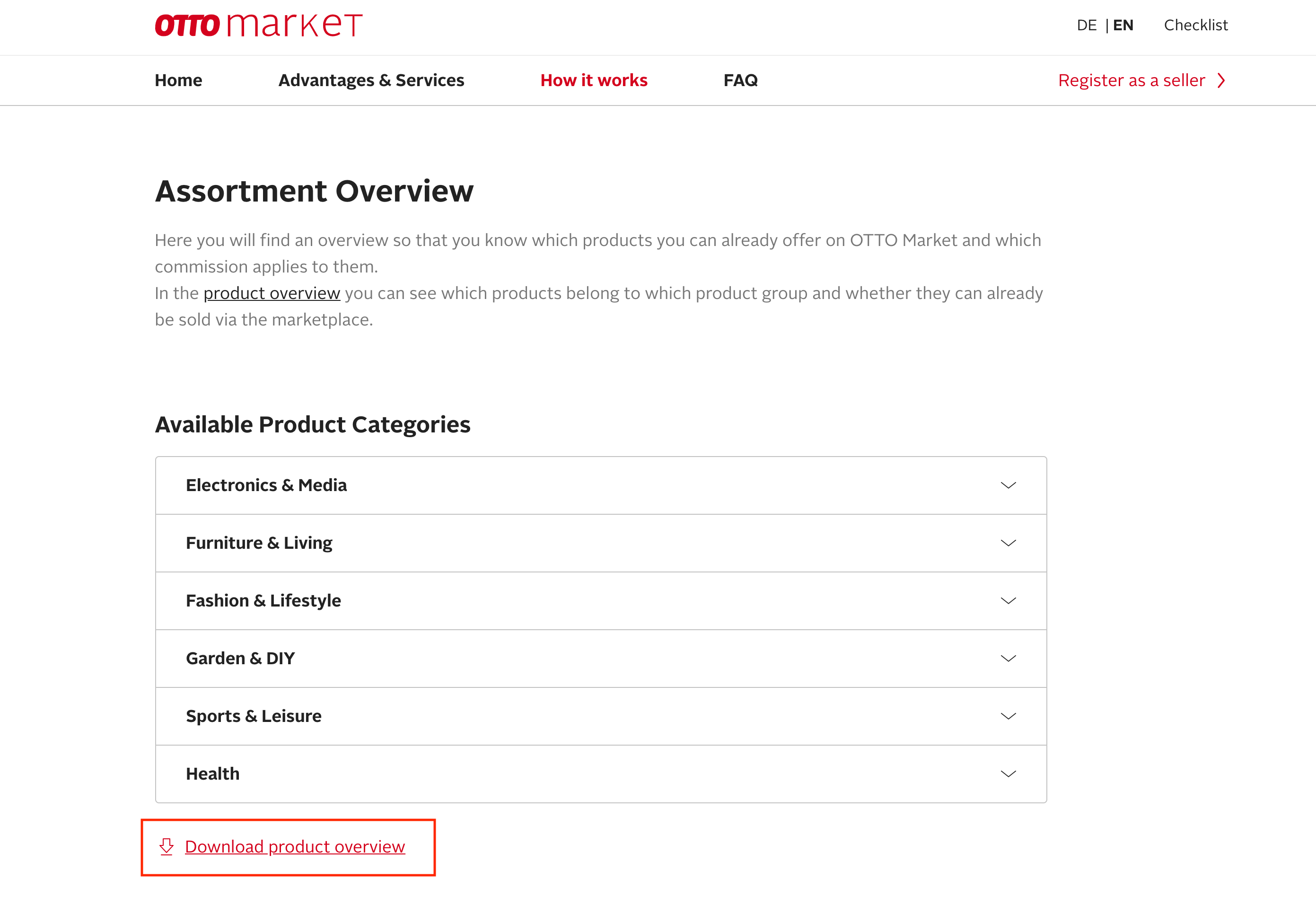Open the FAQ menu item
The width and height of the screenshot is (1316, 897).
tap(740, 80)
